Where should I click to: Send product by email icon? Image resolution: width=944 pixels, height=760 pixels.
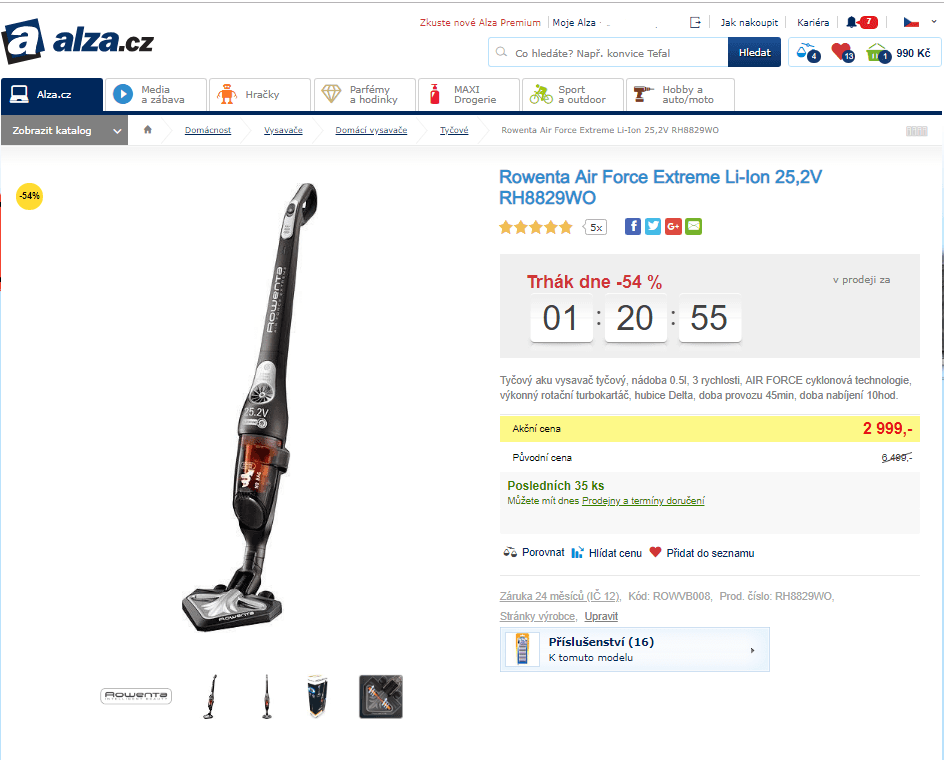[694, 226]
